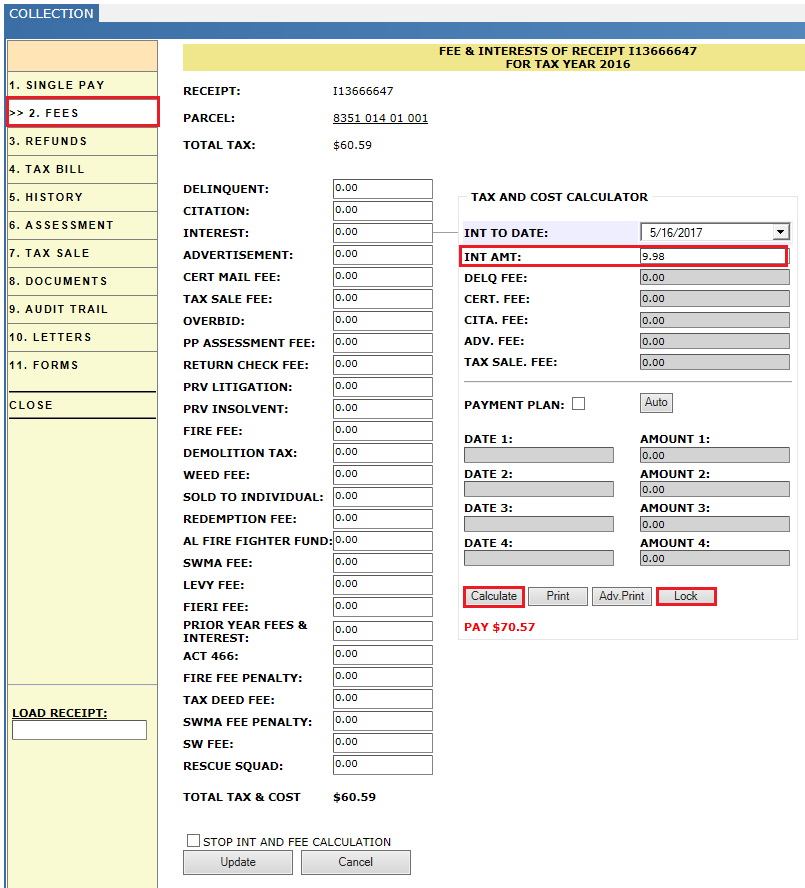This screenshot has height=888, width=805.
Task: Click the Advertisement amount field
Action: (382, 255)
